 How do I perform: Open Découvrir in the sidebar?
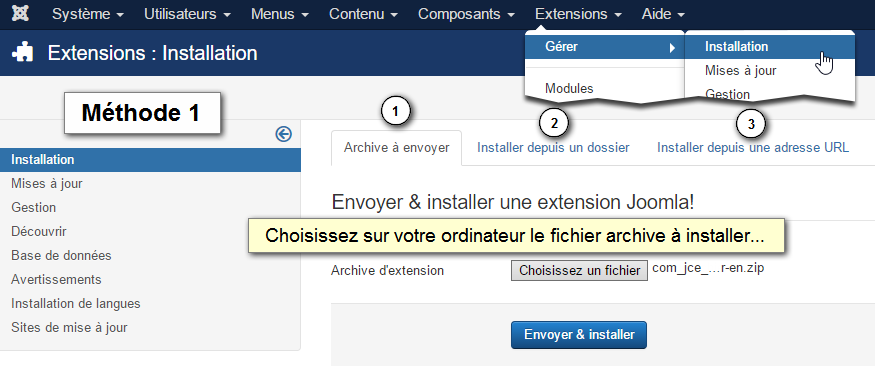point(39,232)
